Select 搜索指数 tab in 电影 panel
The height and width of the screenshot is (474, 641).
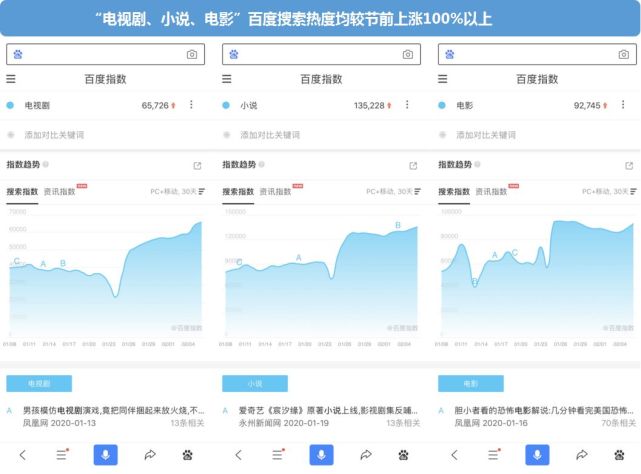[x=454, y=192]
